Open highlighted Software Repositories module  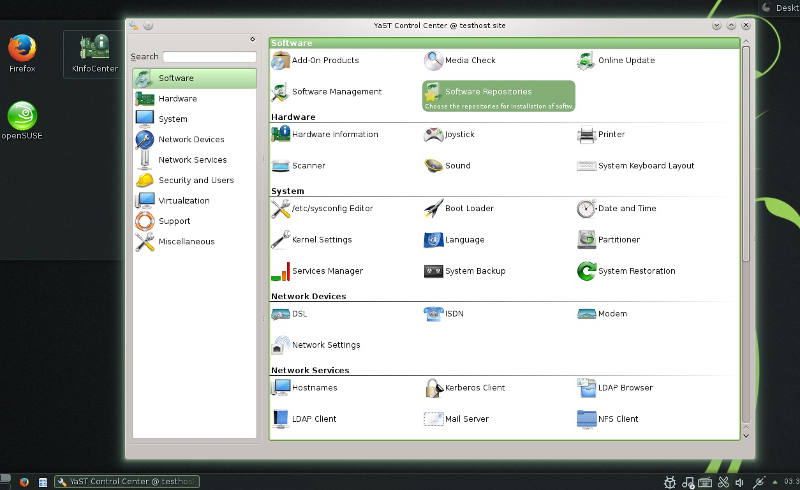[x=498, y=96]
